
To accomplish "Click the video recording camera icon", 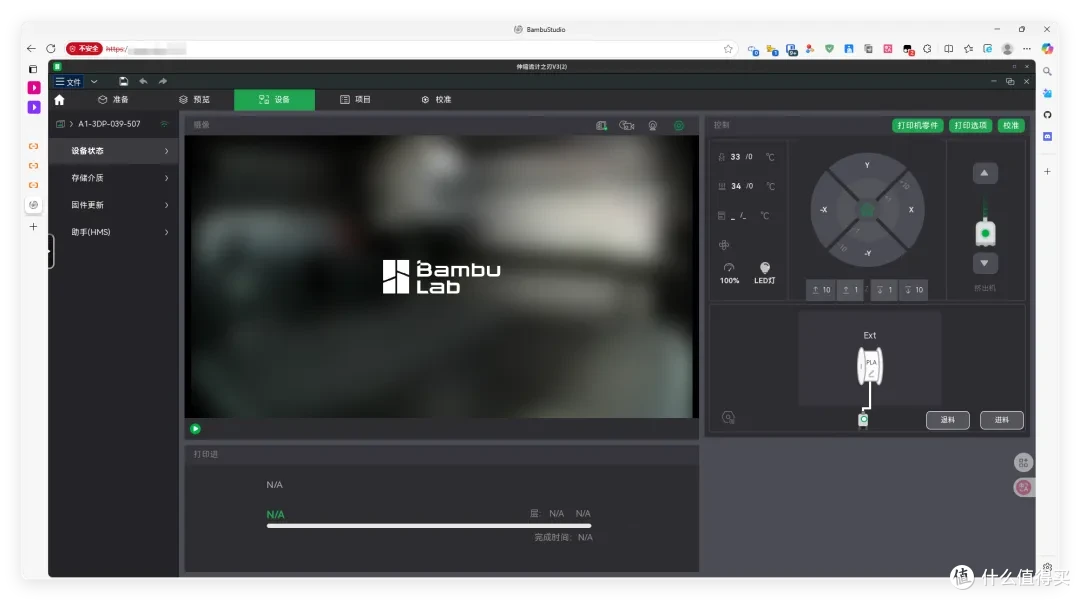I will coord(627,125).
